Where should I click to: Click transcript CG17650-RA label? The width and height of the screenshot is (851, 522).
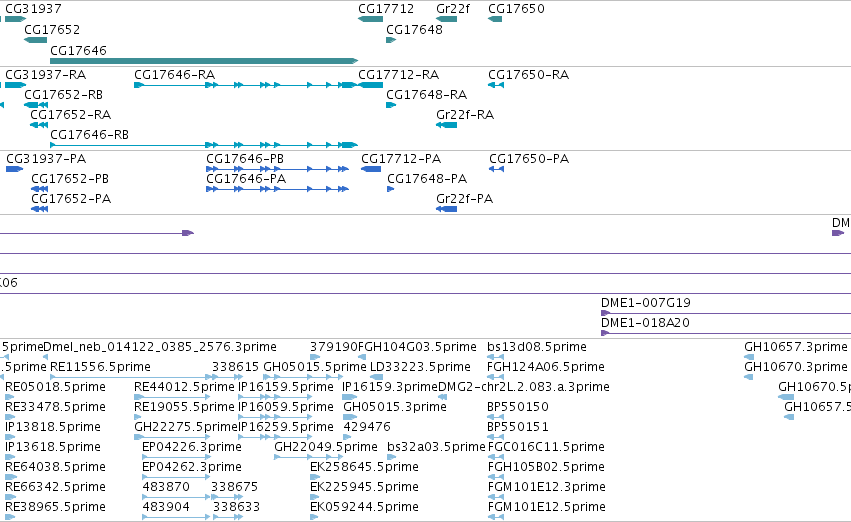(529, 74)
